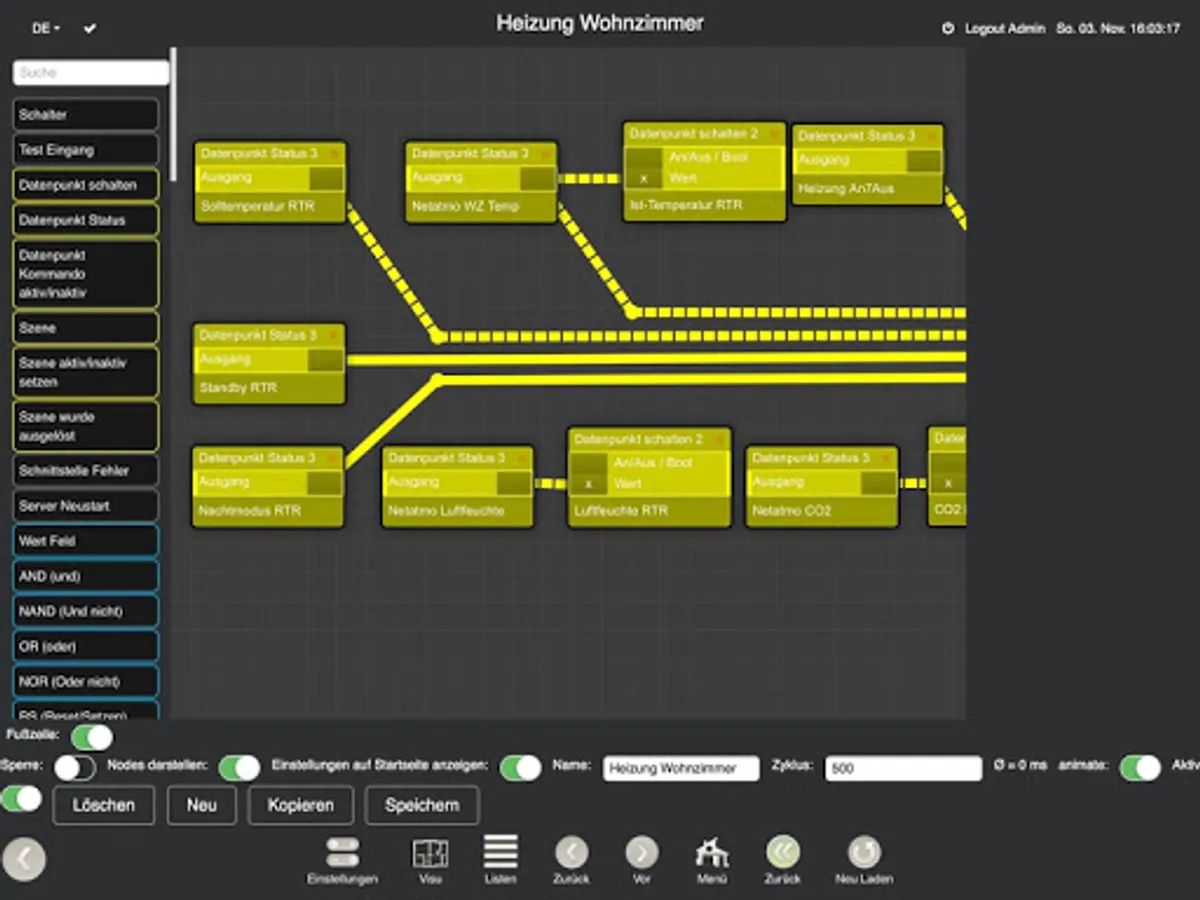
Task: Select Datenpunkt Kommando aktiv/inaktiv in the list
Action: 86,274
